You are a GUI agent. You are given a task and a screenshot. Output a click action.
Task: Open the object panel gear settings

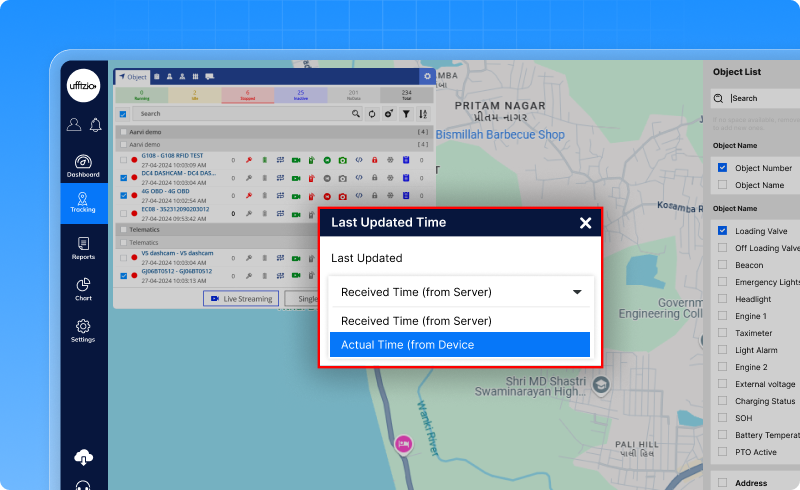[427, 76]
